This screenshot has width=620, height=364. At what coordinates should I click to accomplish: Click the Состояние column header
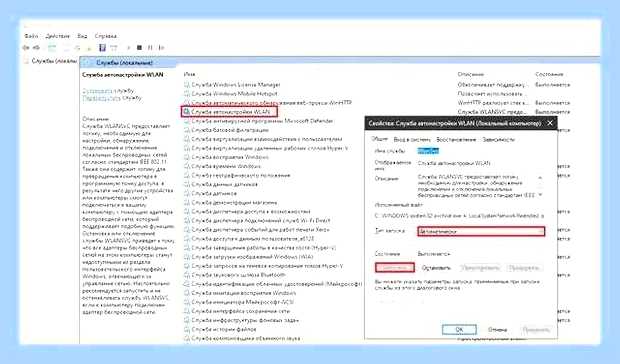[x=549, y=74]
